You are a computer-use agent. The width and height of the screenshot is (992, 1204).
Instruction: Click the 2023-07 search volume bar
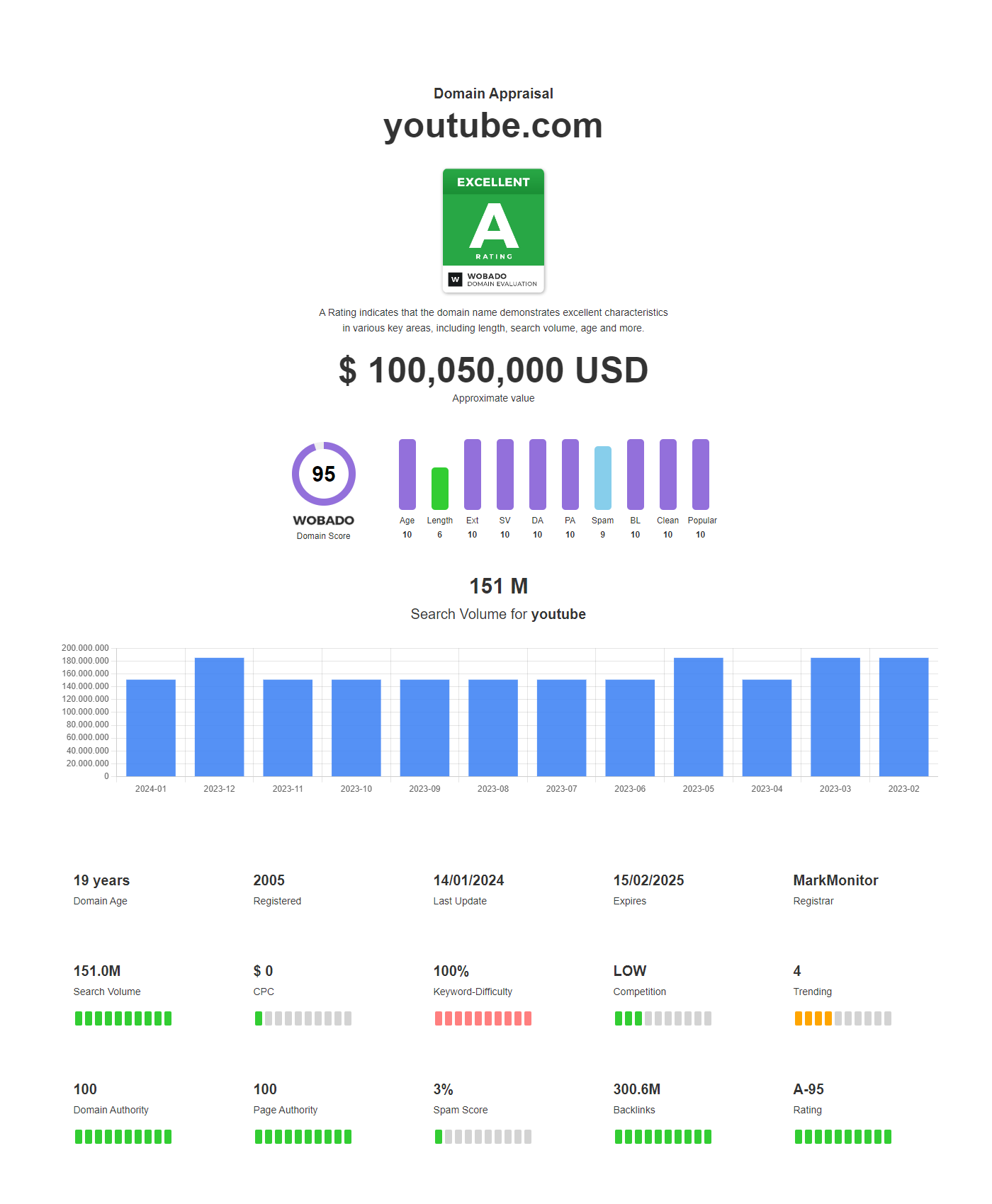[x=562, y=728]
